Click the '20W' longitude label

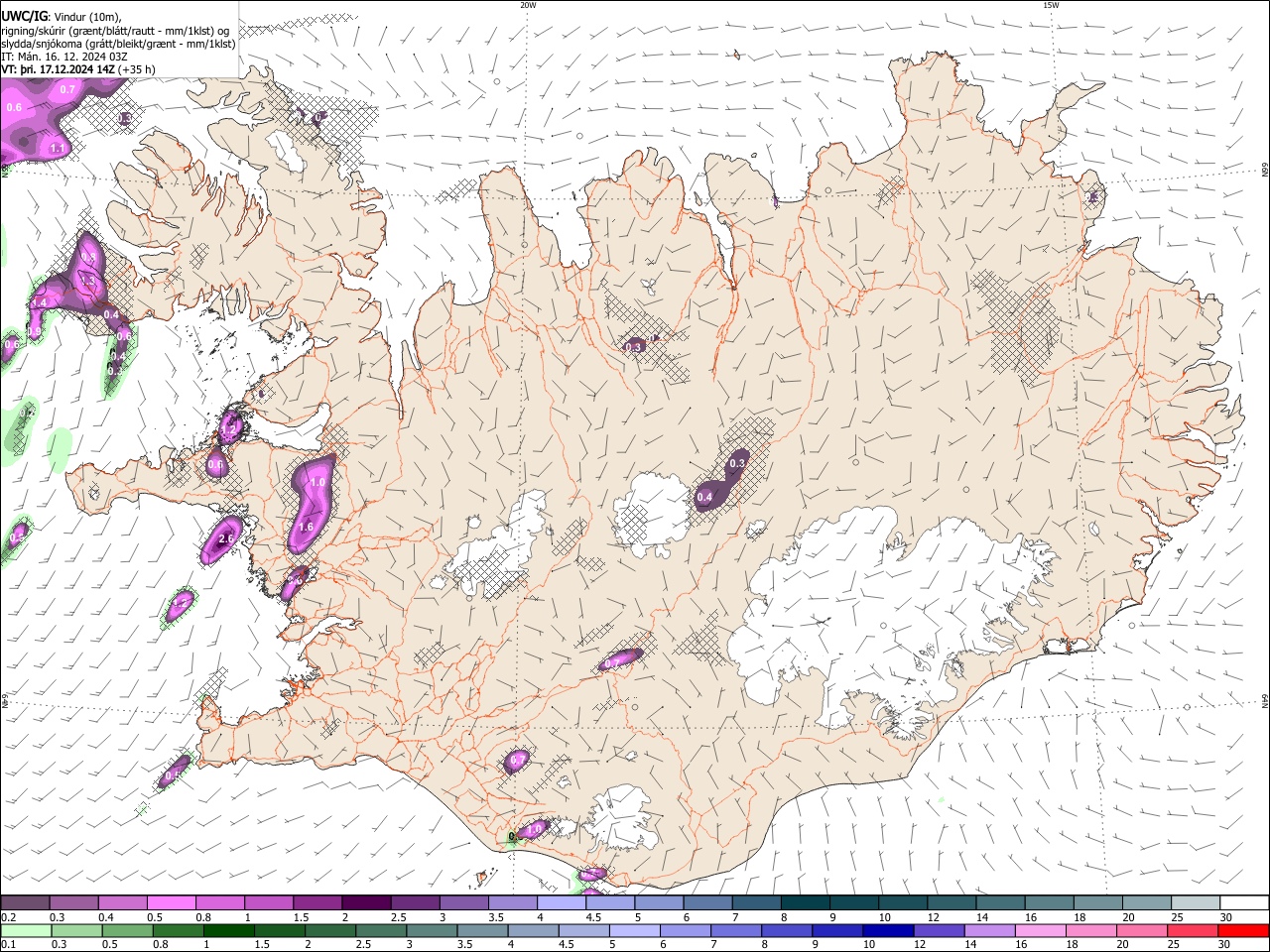pos(528,5)
